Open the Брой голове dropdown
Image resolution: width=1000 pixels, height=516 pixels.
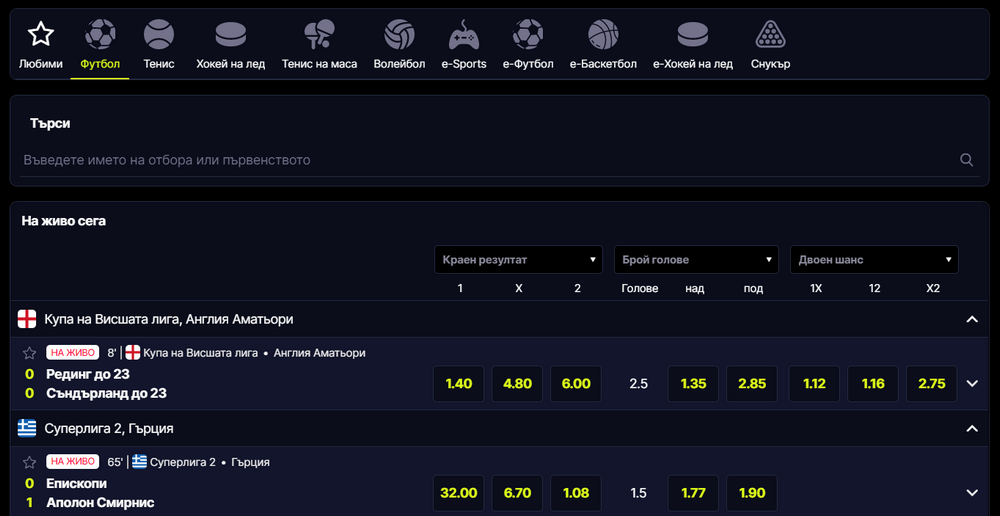click(x=696, y=260)
